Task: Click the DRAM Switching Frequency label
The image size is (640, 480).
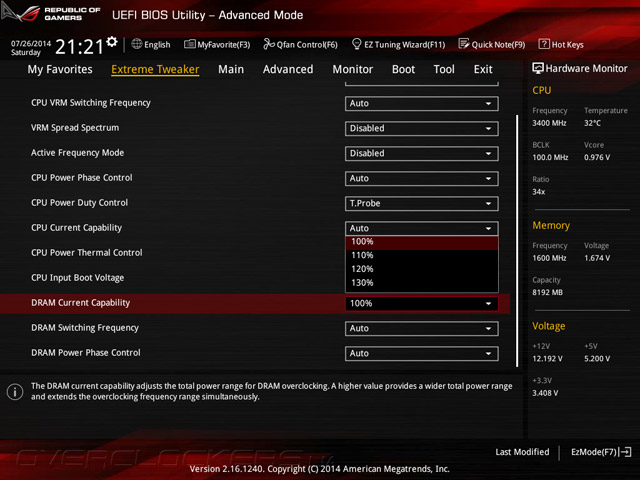Action: point(85,328)
